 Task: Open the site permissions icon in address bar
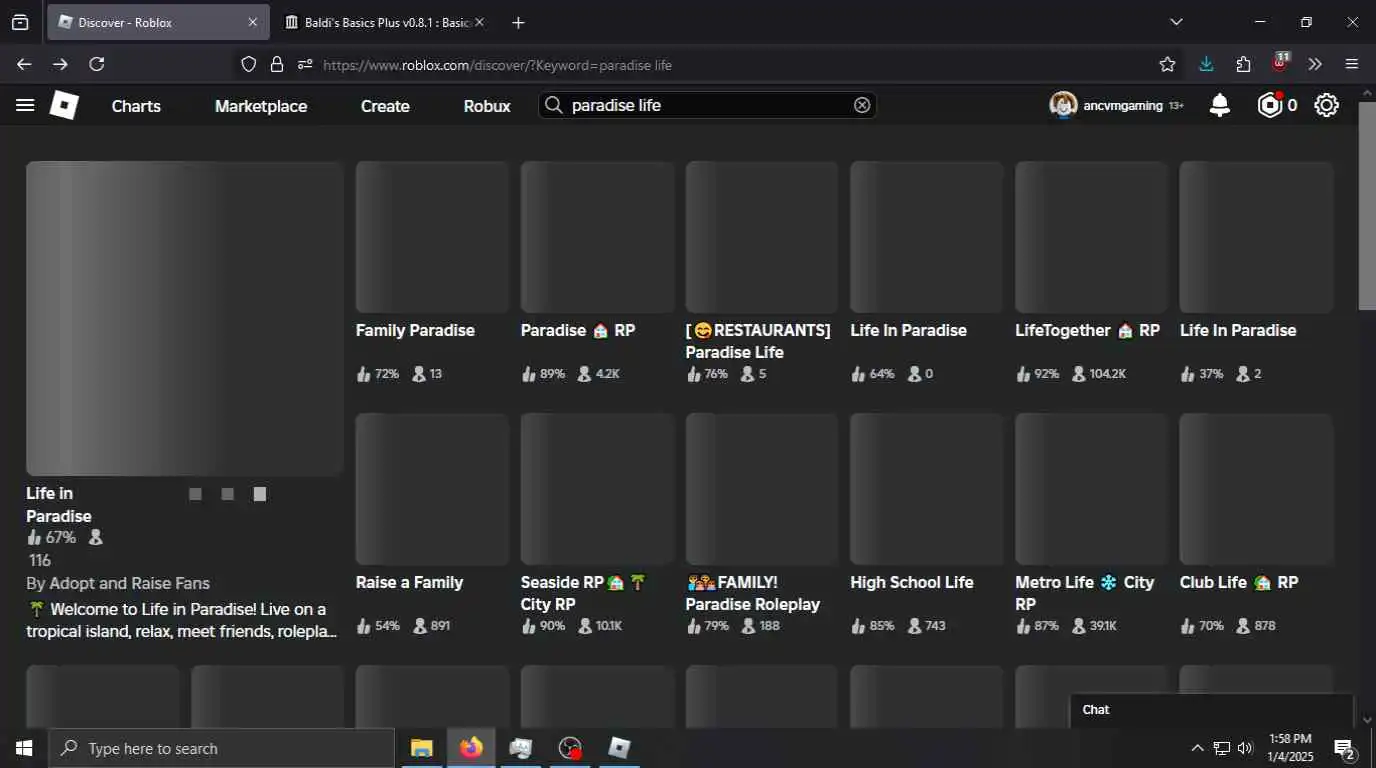pos(306,64)
